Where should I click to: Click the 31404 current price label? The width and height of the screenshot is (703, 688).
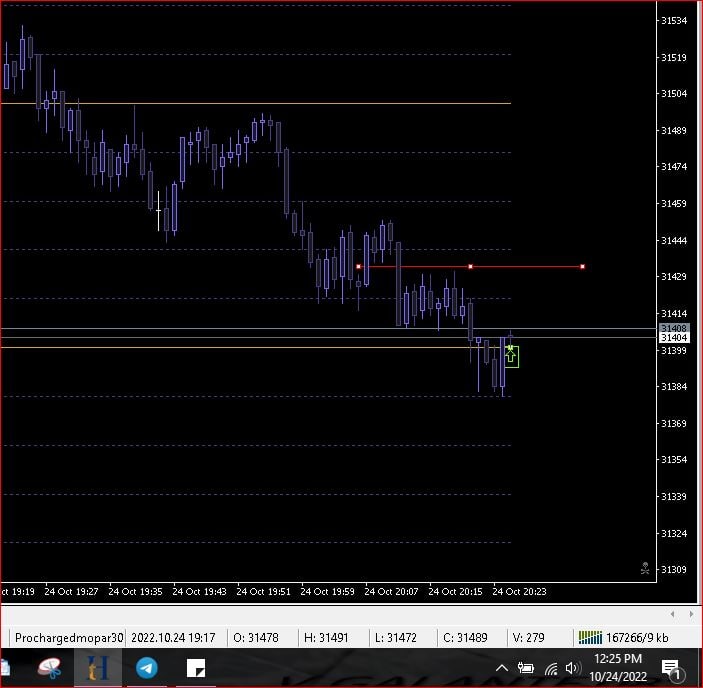673,338
